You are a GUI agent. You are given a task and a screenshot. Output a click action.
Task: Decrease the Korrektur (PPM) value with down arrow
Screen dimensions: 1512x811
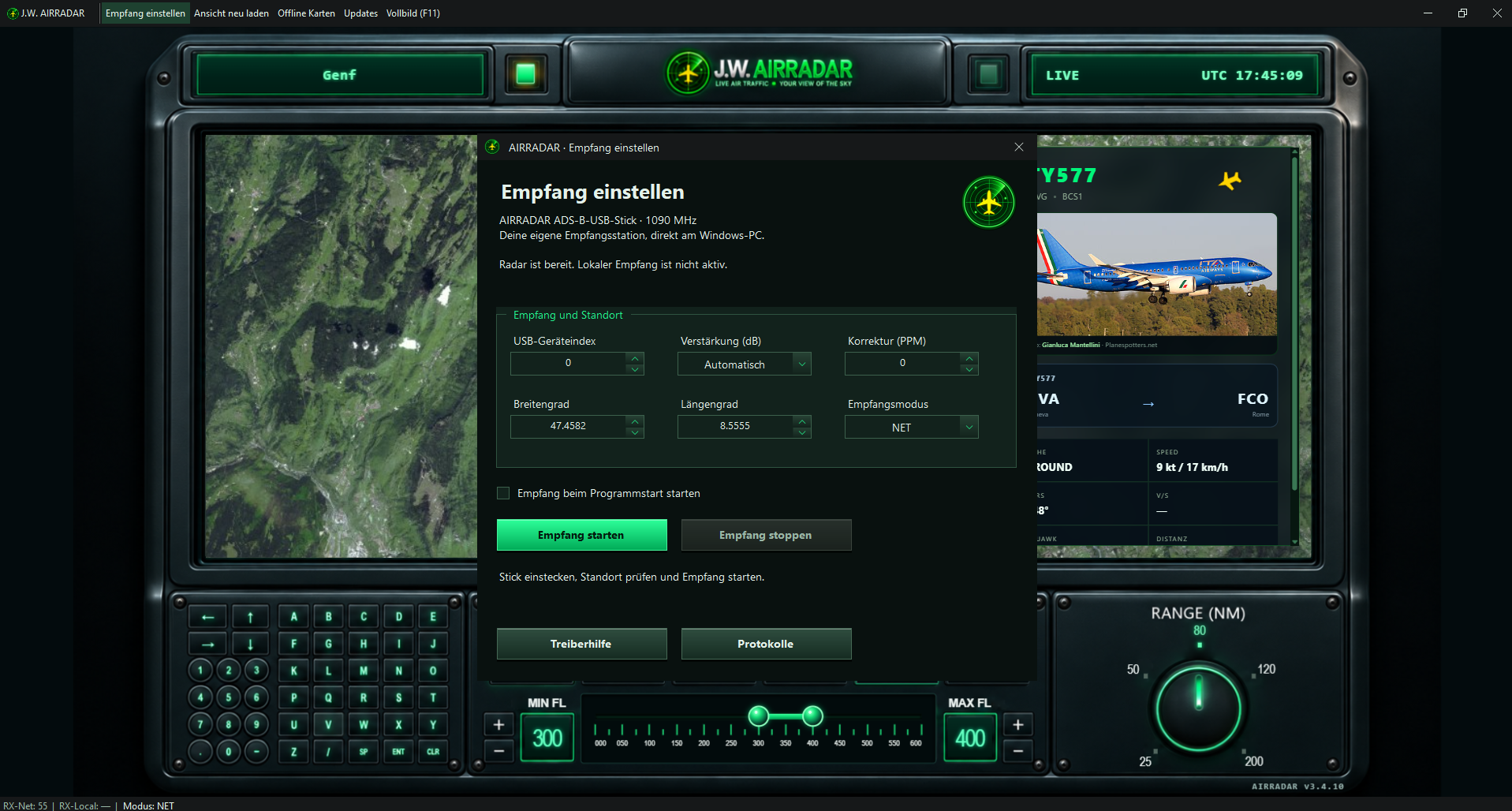969,369
